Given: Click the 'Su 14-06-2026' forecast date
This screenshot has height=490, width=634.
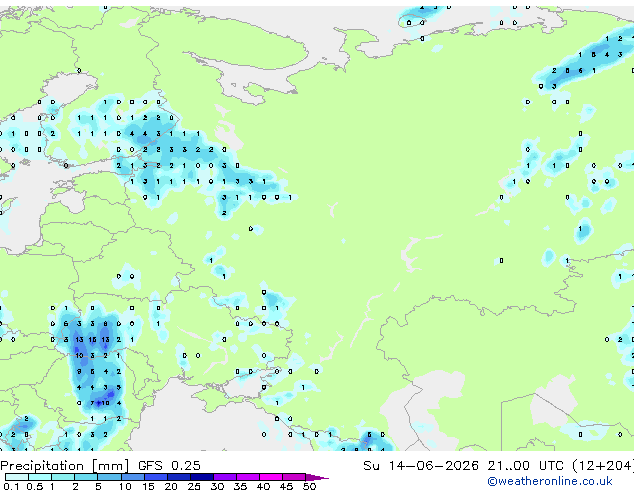Looking at the screenshot, I should point(421,466).
